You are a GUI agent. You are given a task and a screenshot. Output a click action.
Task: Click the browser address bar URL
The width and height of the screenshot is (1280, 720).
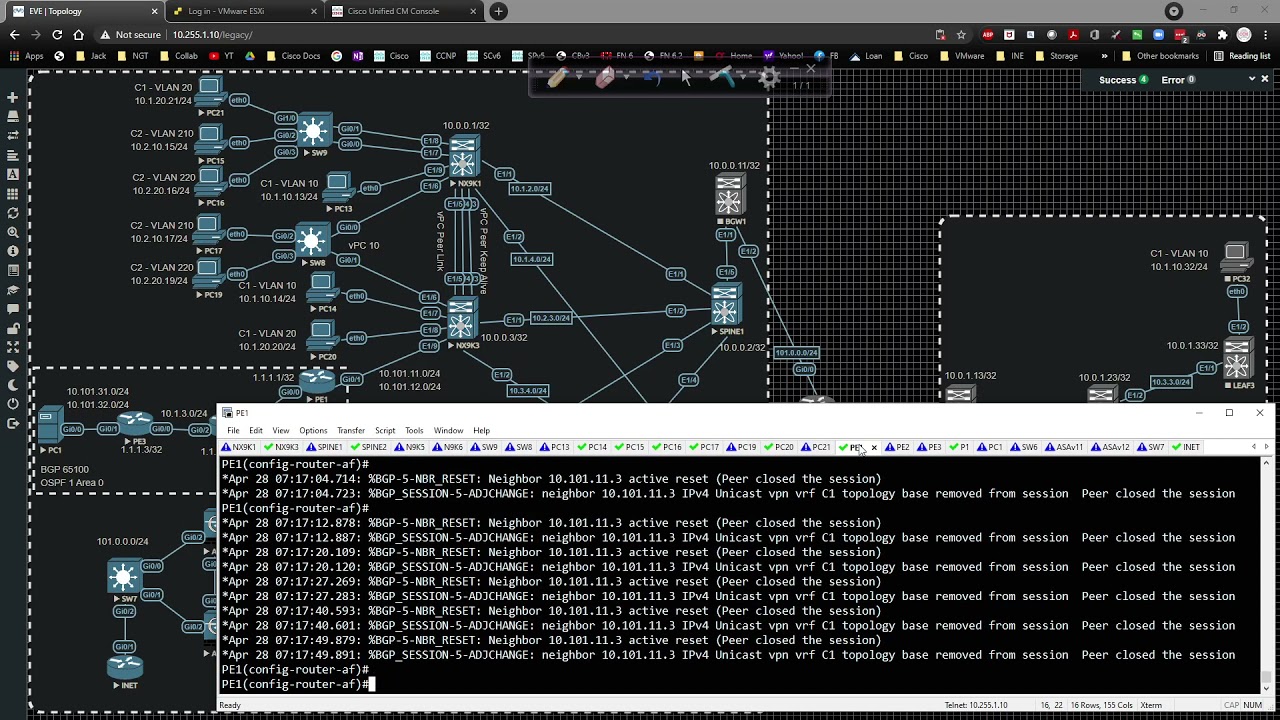pyautogui.click(x=212, y=34)
